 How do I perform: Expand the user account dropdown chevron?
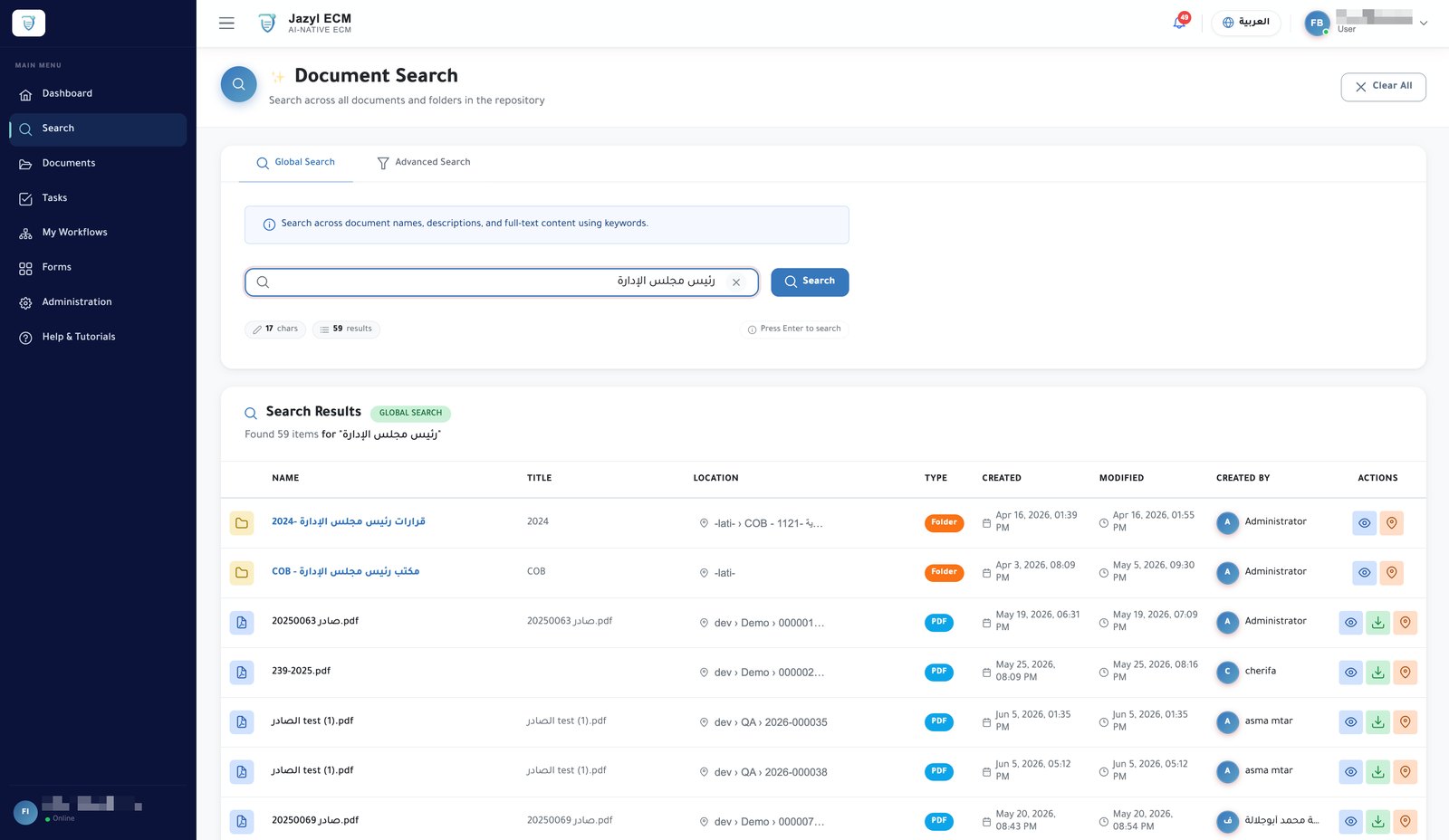(x=1424, y=24)
